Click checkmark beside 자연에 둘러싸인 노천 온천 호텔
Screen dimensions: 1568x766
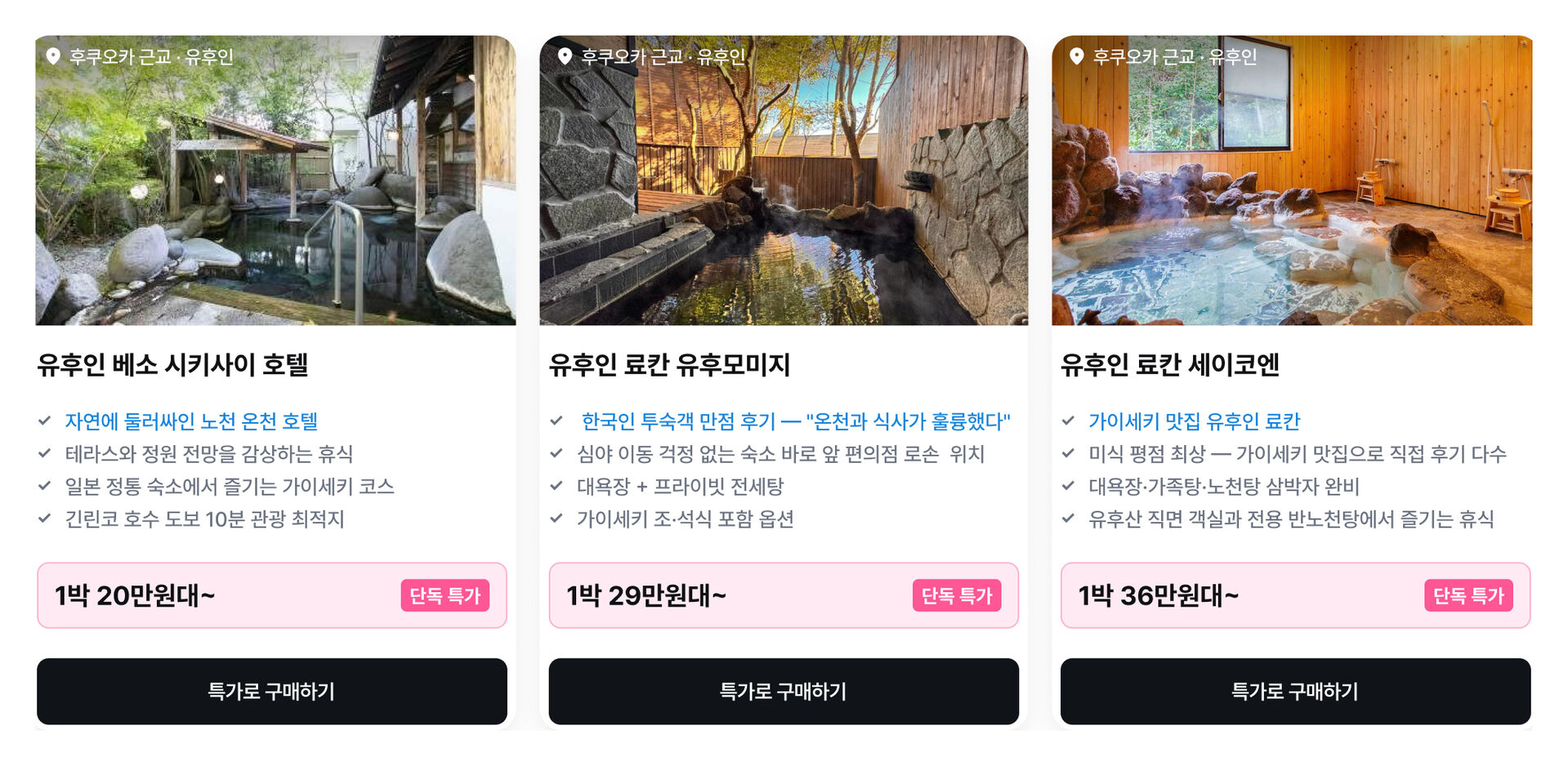(x=45, y=421)
